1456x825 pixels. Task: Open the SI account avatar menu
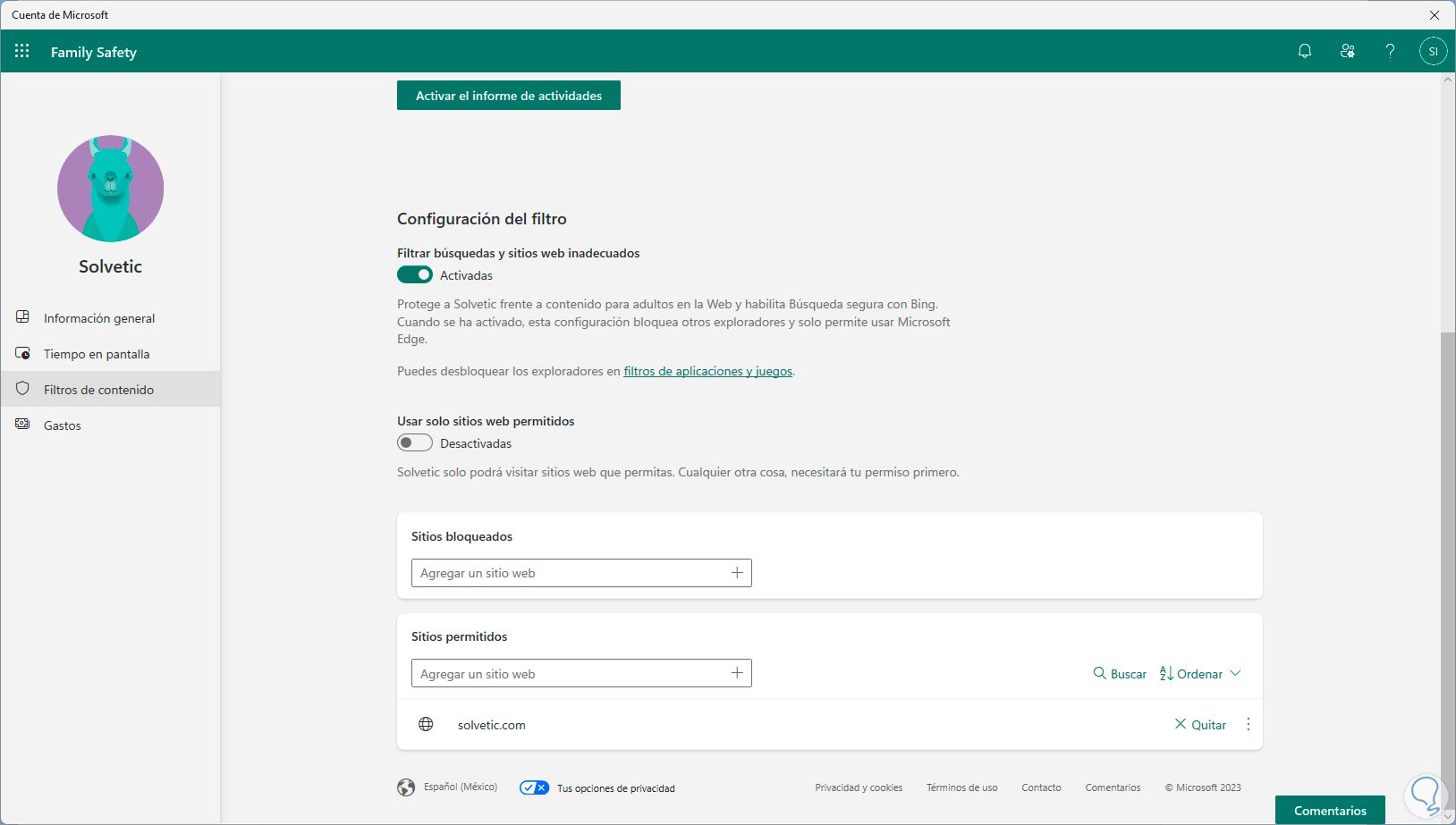click(1433, 51)
